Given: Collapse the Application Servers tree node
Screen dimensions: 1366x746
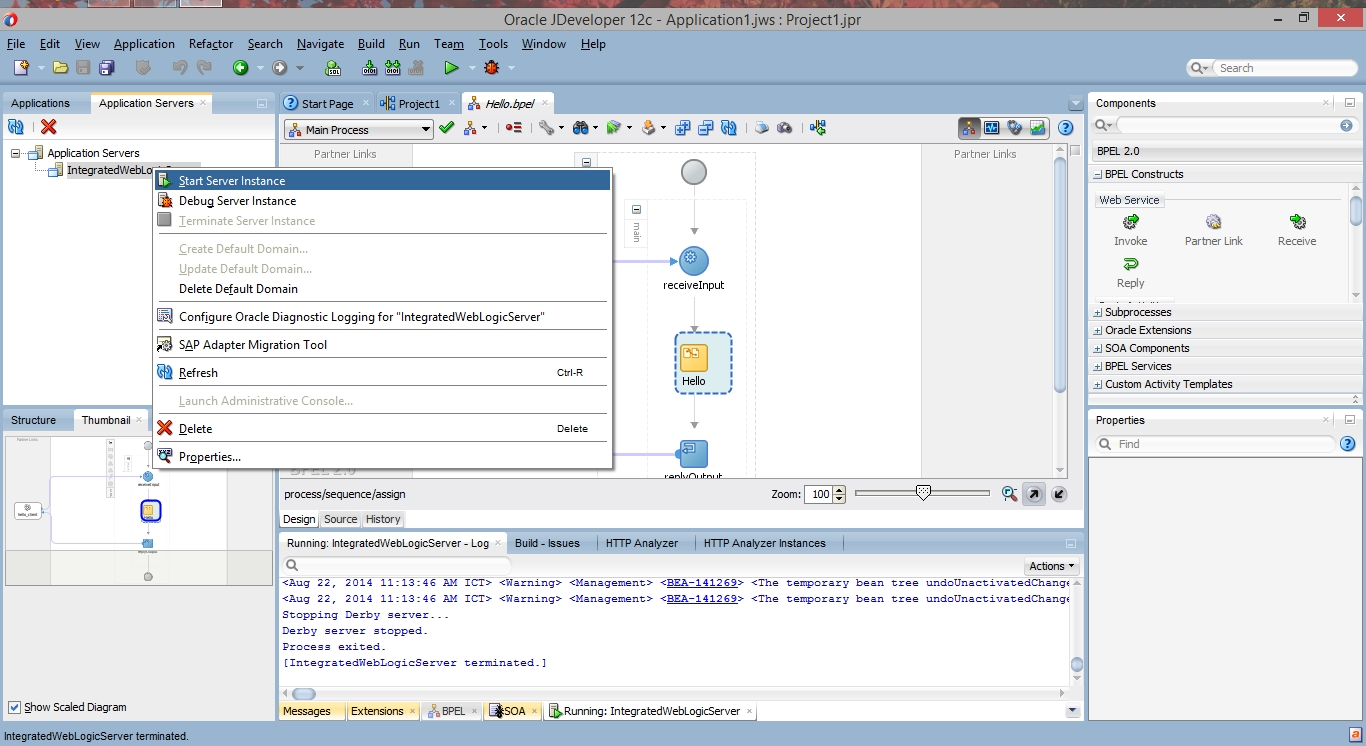Looking at the screenshot, I should (16, 153).
